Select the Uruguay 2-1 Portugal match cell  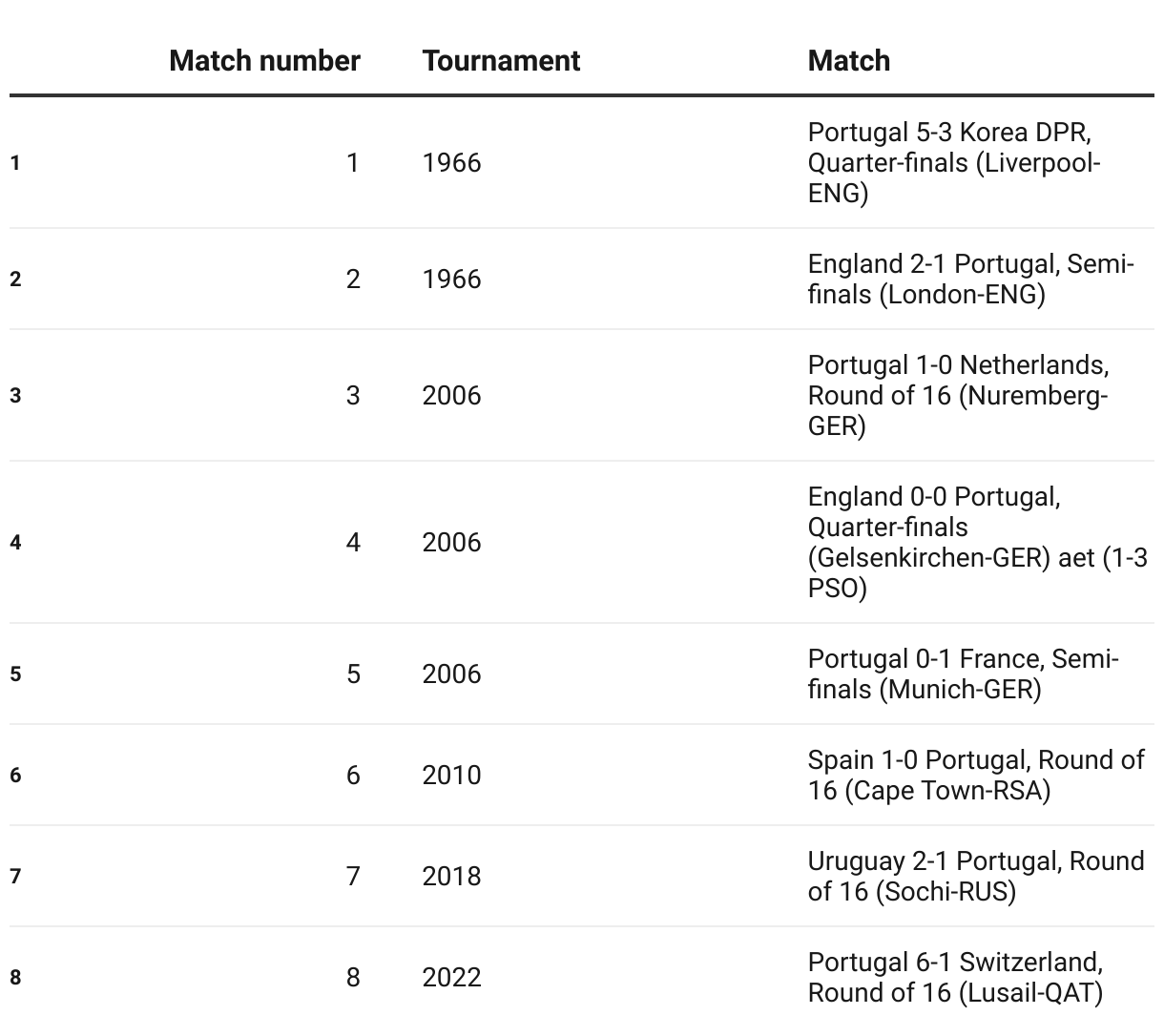coord(976,876)
